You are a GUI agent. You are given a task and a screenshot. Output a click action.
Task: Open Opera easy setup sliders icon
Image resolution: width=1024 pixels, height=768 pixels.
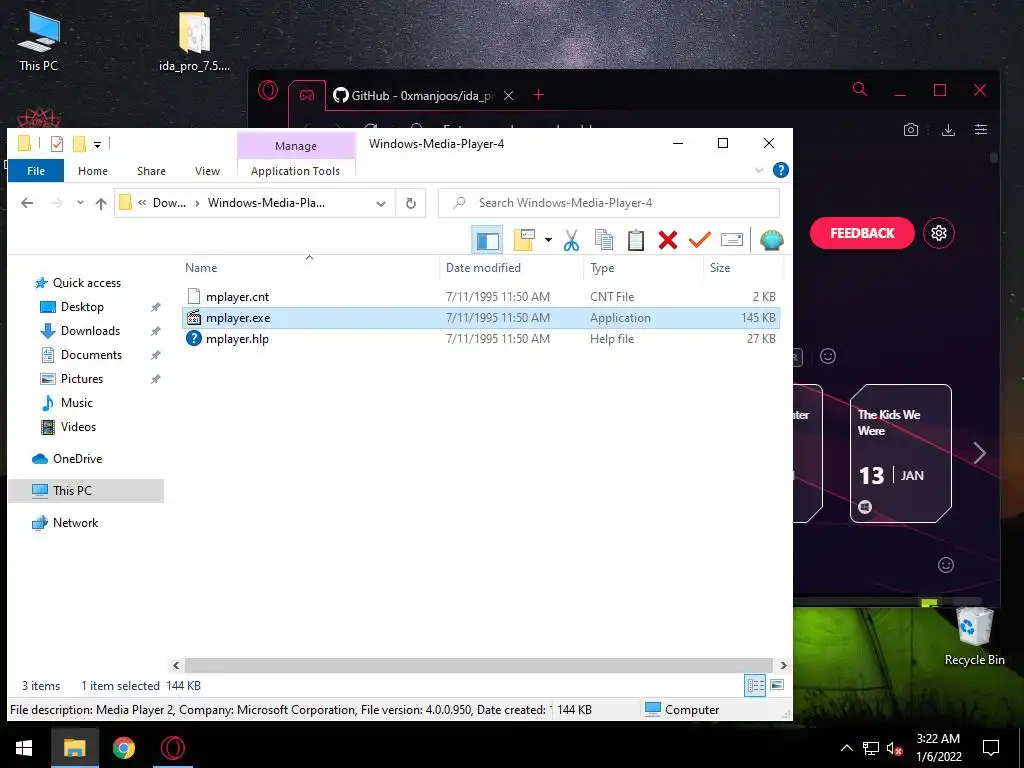980,130
